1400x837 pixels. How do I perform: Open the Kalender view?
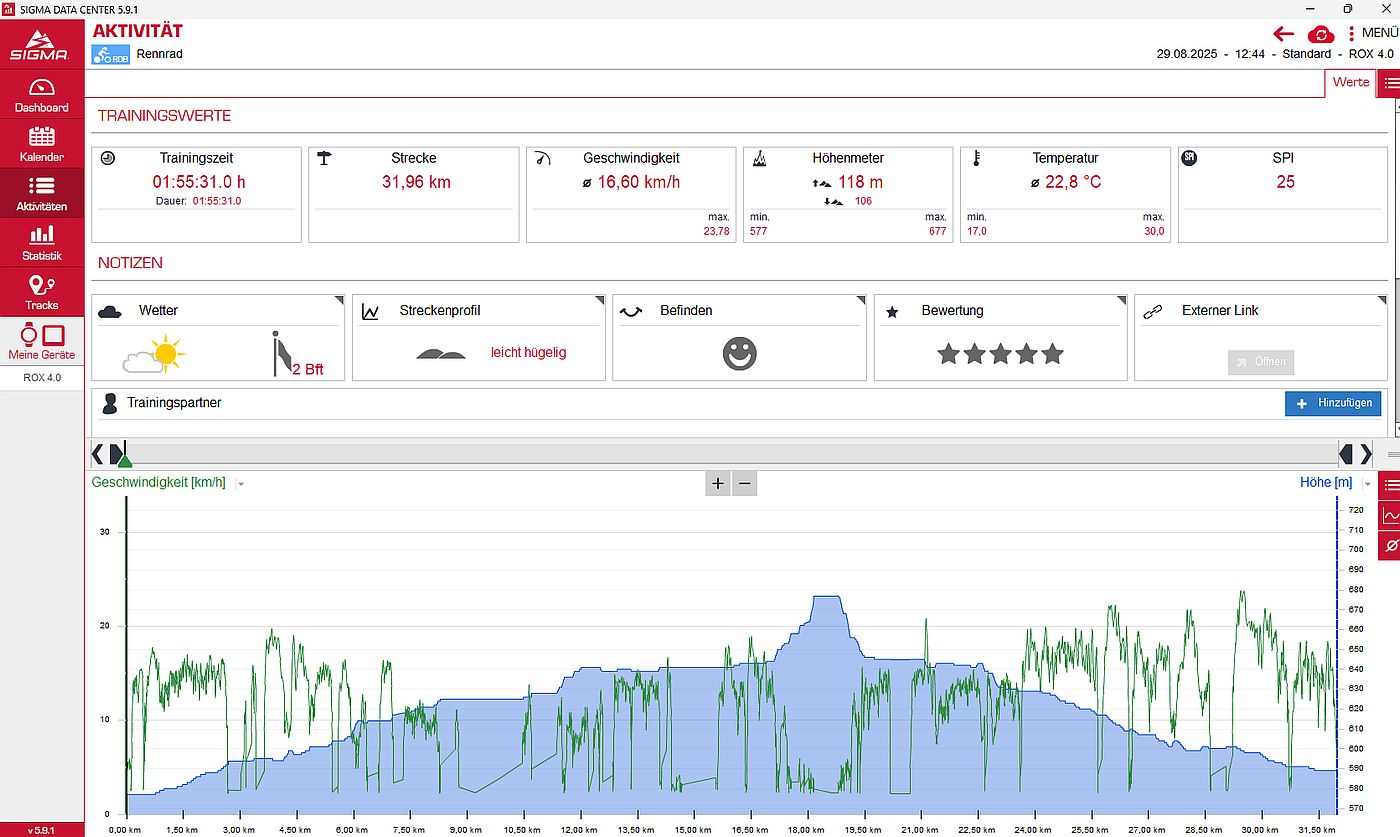(x=42, y=144)
